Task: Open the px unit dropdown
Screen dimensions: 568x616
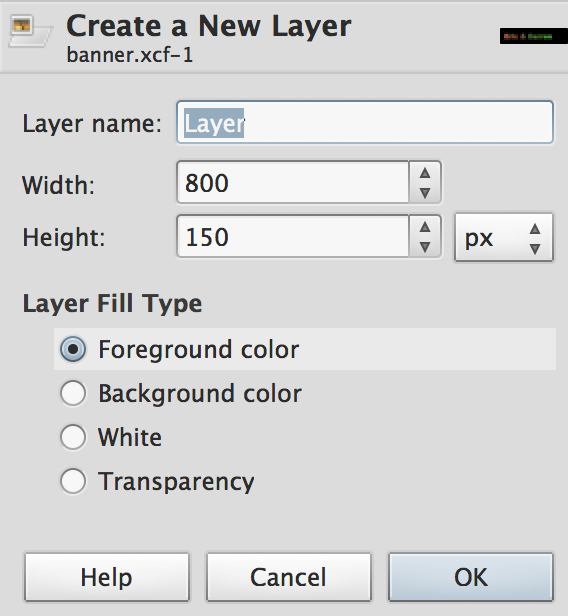Action: pos(504,238)
